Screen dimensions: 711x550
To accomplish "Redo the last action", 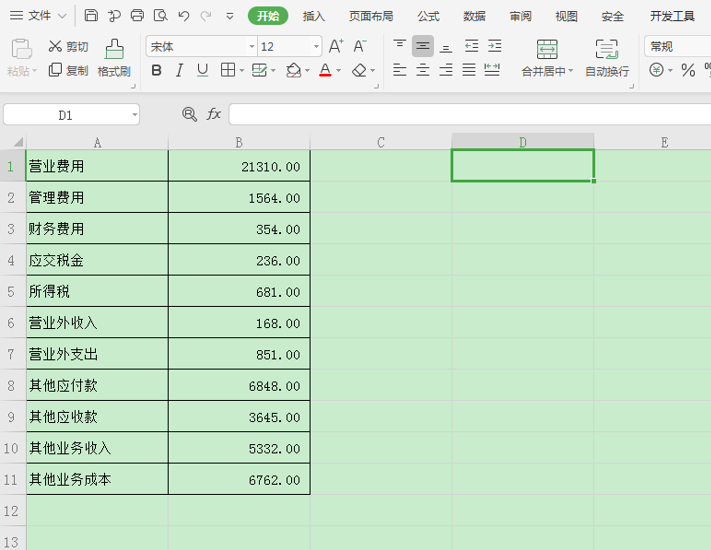I will (206, 16).
